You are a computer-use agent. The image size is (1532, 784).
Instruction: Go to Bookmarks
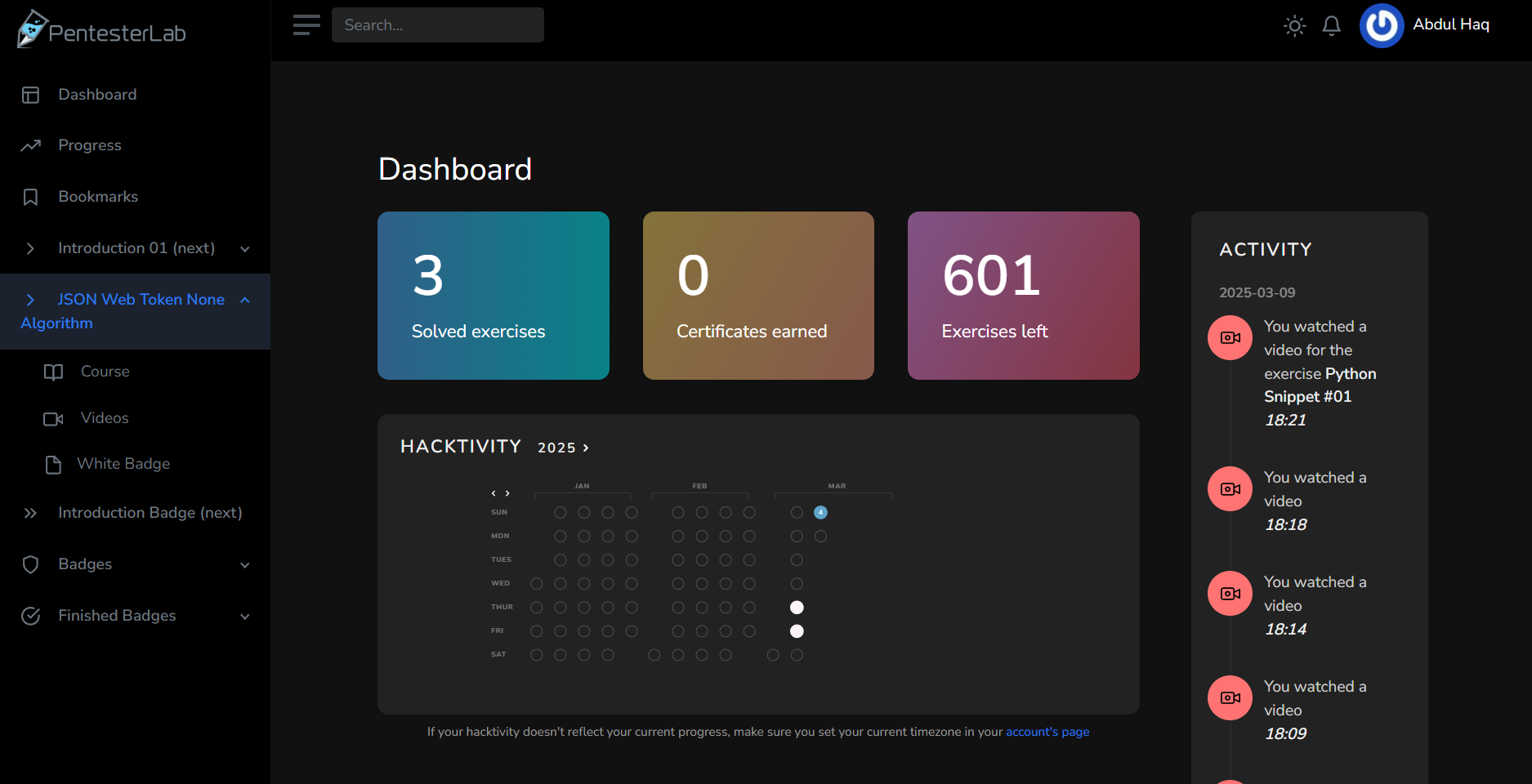[98, 197]
